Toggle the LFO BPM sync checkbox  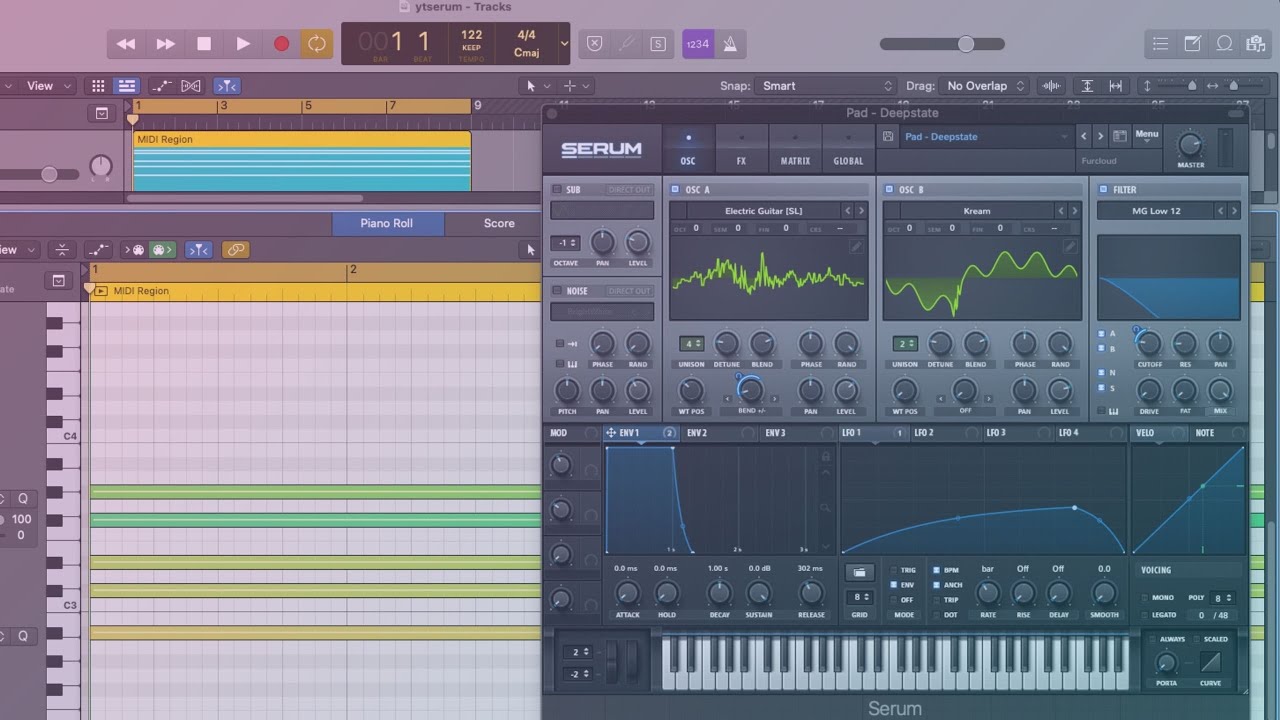[x=937, y=570]
